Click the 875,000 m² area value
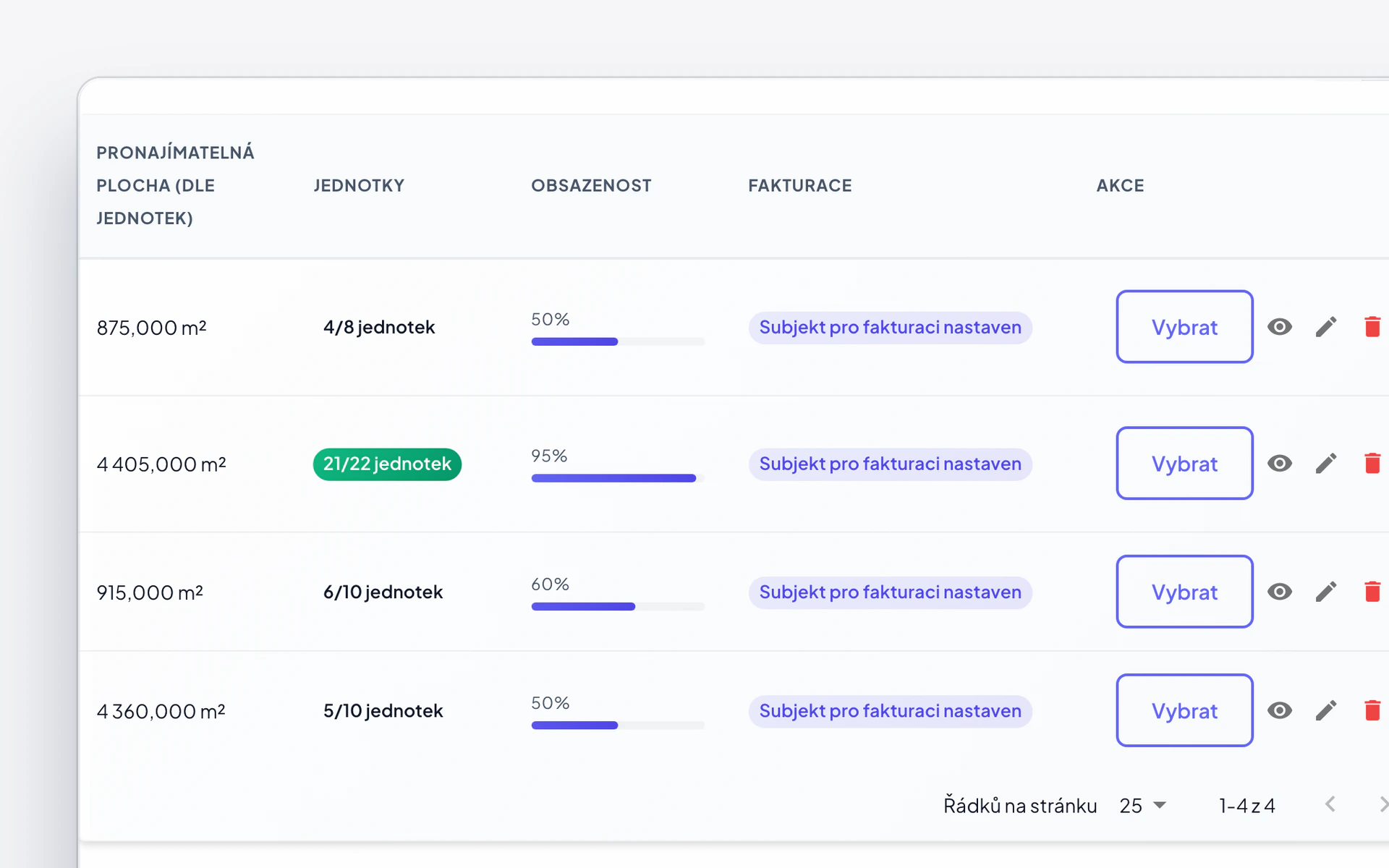 point(152,328)
